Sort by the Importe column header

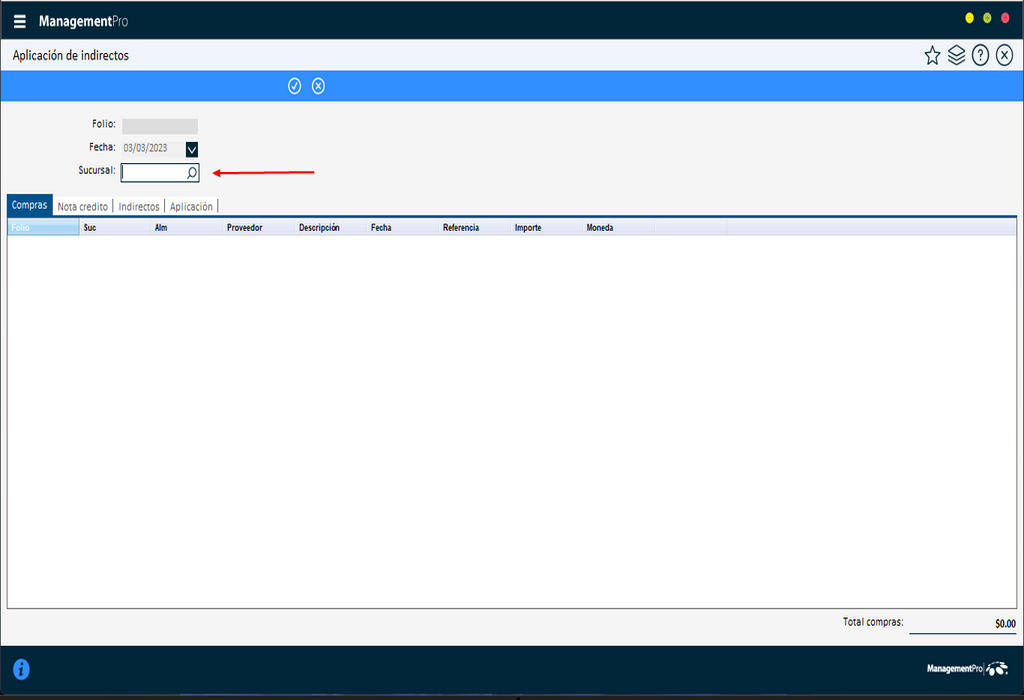528,228
